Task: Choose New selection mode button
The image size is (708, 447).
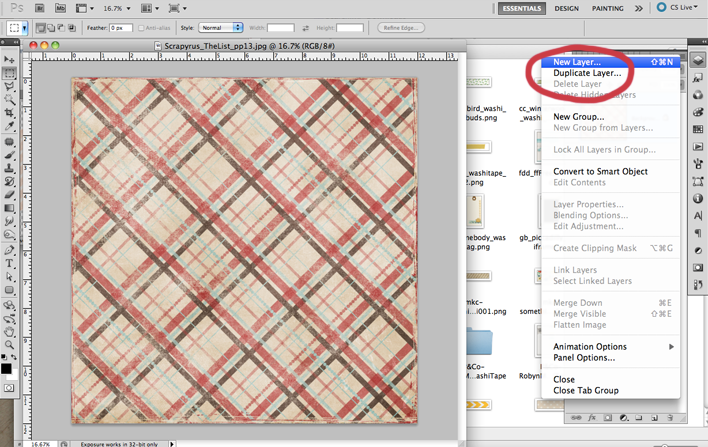Action: point(41,28)
